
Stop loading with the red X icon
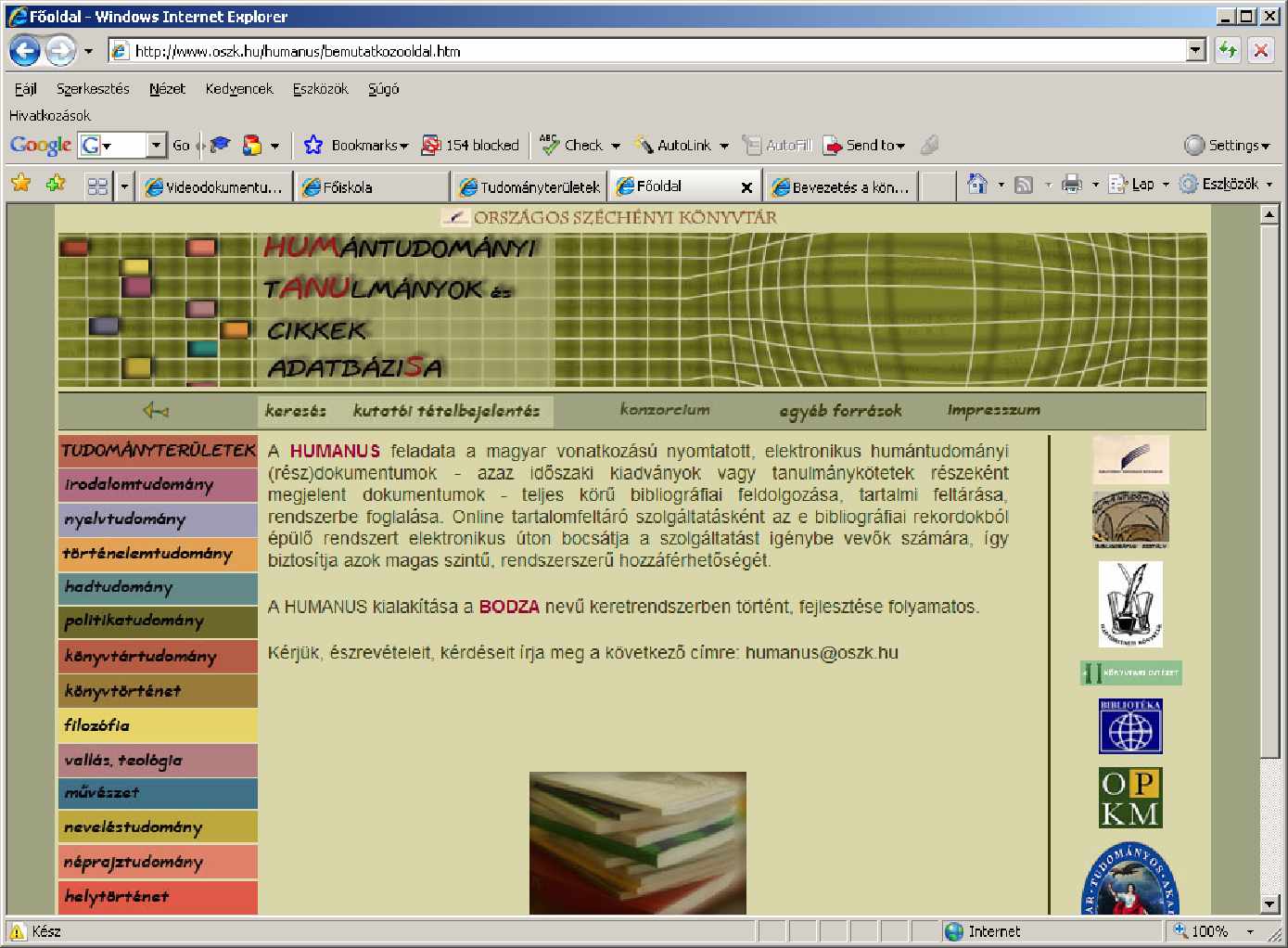pyautogui.click(x=1260, y=50)
